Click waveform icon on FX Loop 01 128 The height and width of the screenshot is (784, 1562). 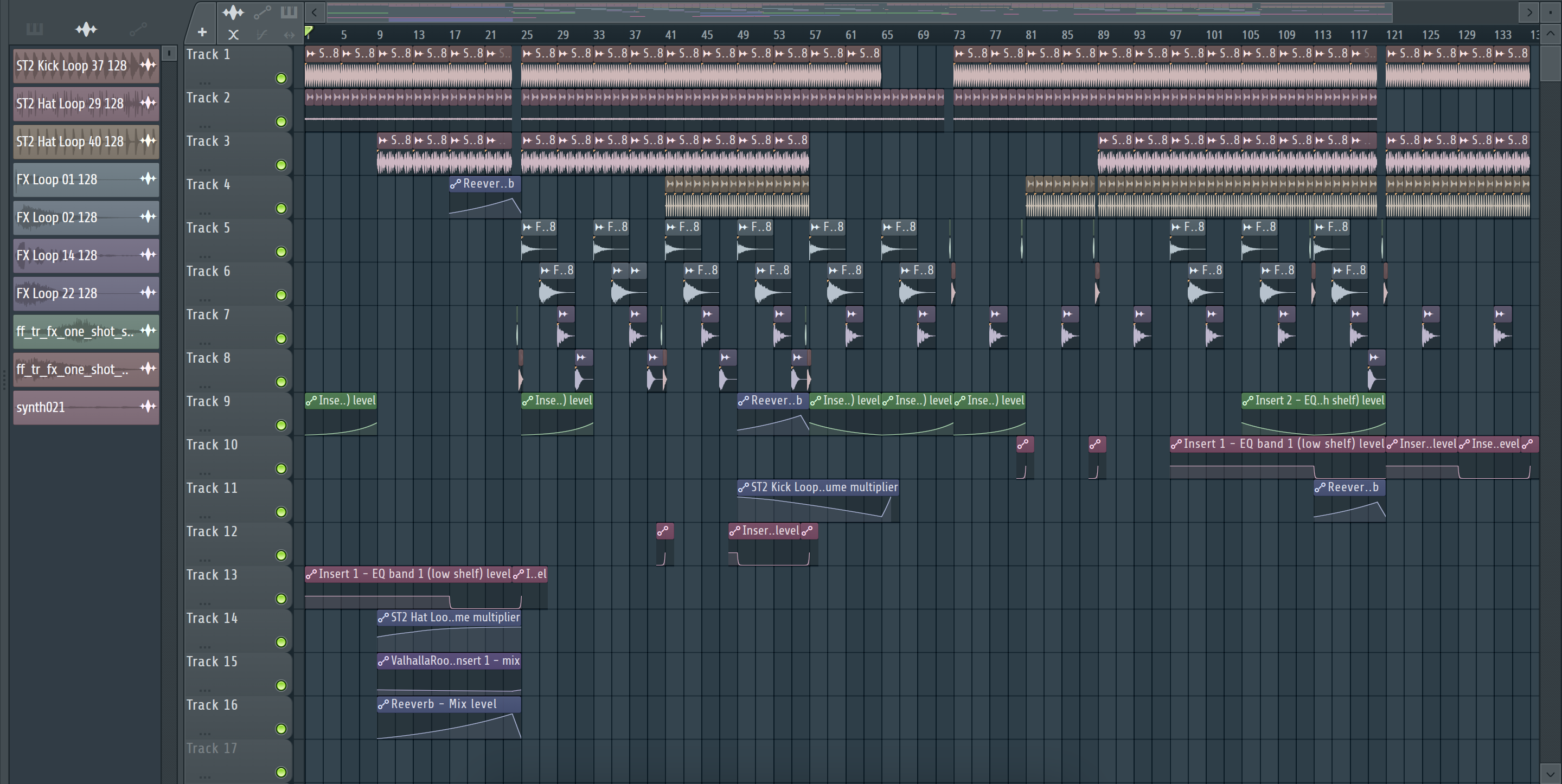[x=148, y=178]
